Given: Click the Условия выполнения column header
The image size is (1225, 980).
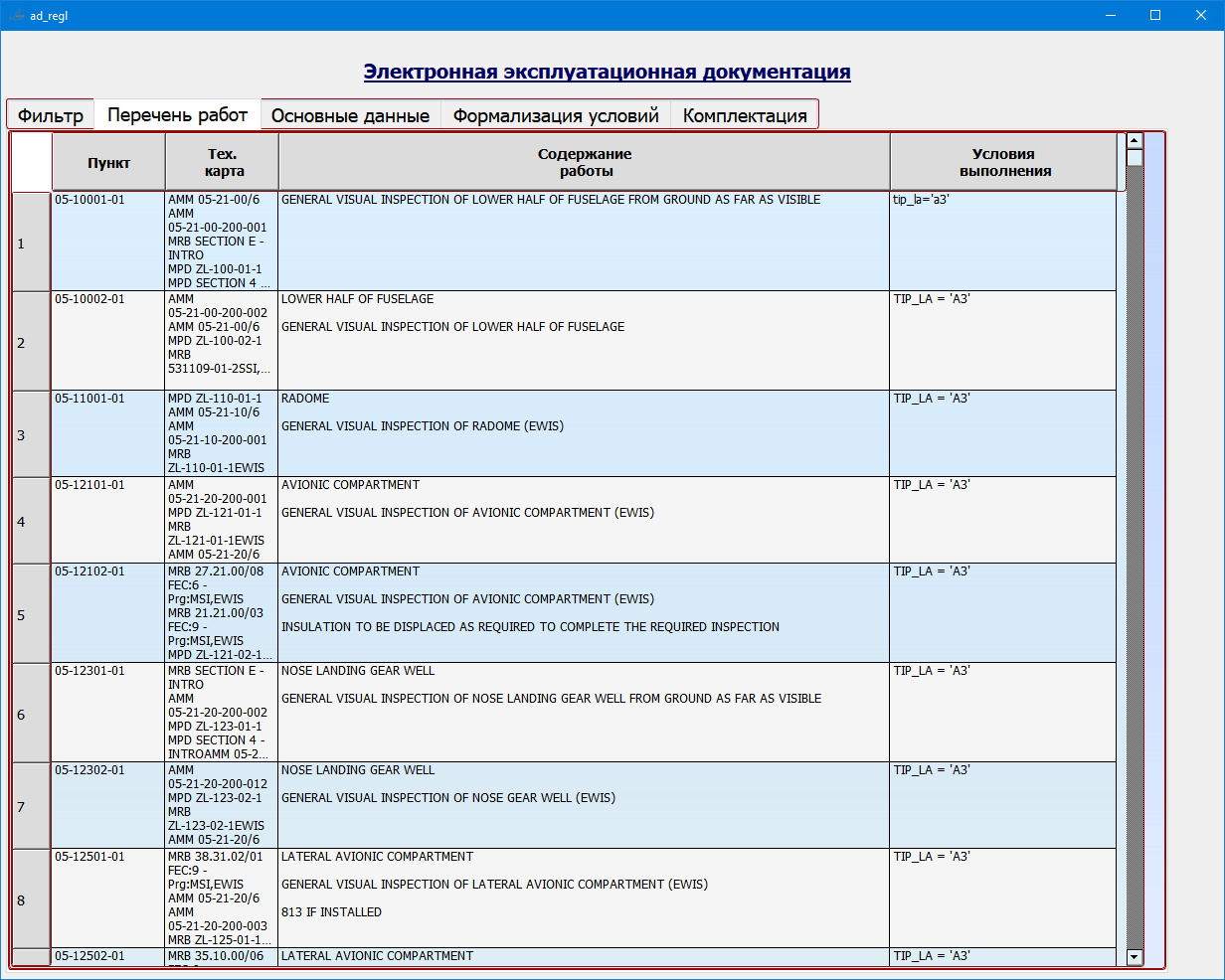Looking at the screenshot, I should 1003,162.
